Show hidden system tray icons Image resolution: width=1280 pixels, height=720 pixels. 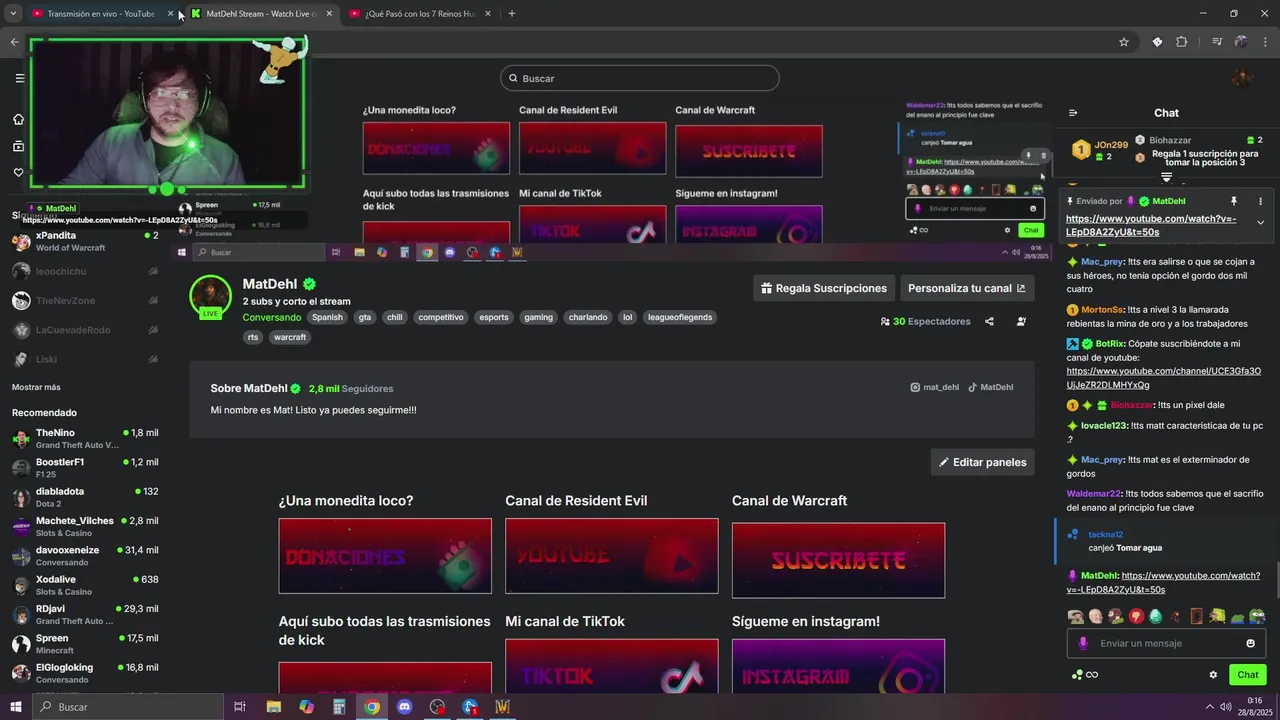click(x=1209, y=707)
